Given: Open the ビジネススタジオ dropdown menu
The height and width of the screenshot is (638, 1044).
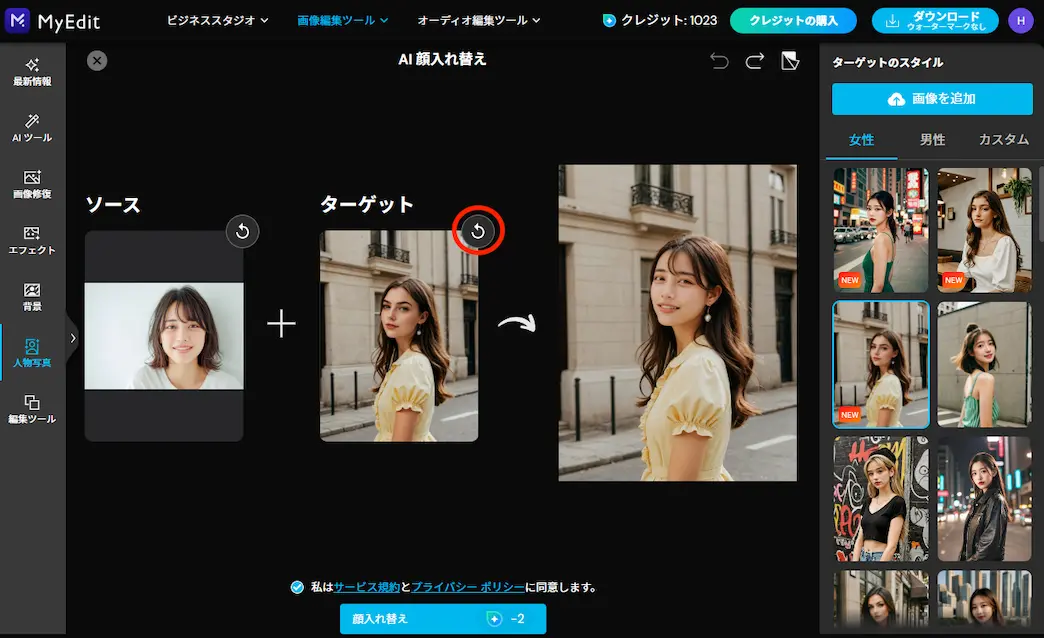Looking at the screenshot, I should 217,19.
